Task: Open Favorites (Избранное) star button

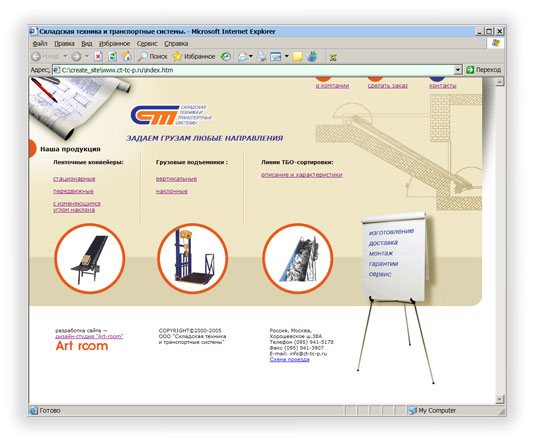Action: pyautogui.click(x=194, y=57)
